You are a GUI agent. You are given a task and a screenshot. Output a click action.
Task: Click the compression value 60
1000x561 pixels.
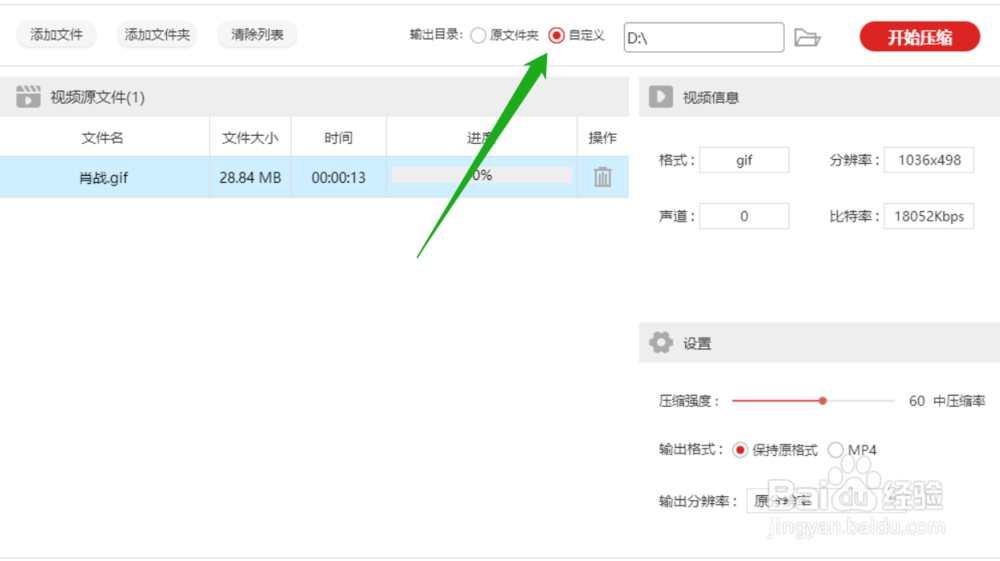[x=916, y=401]
